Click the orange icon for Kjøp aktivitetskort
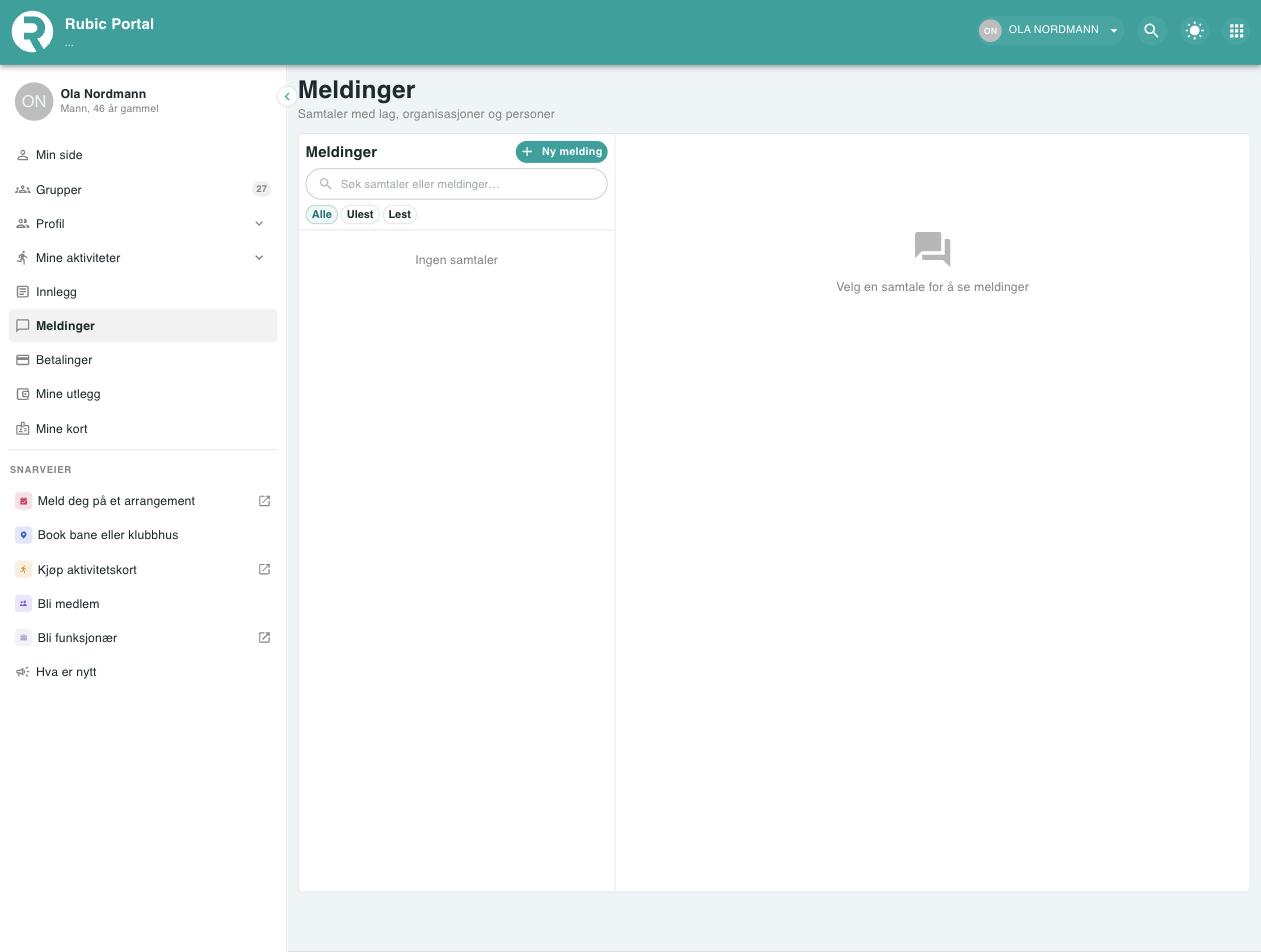The height and width of the screenshot is (952, 1261). [24, 569]
